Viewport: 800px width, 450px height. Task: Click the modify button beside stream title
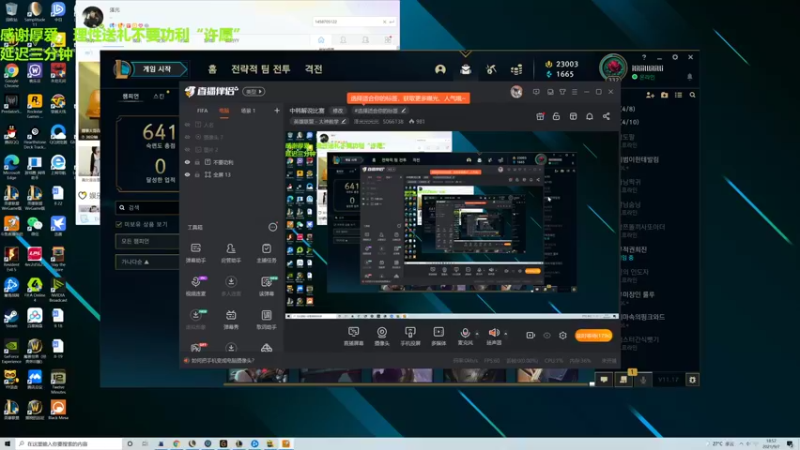tap(338, 111)
